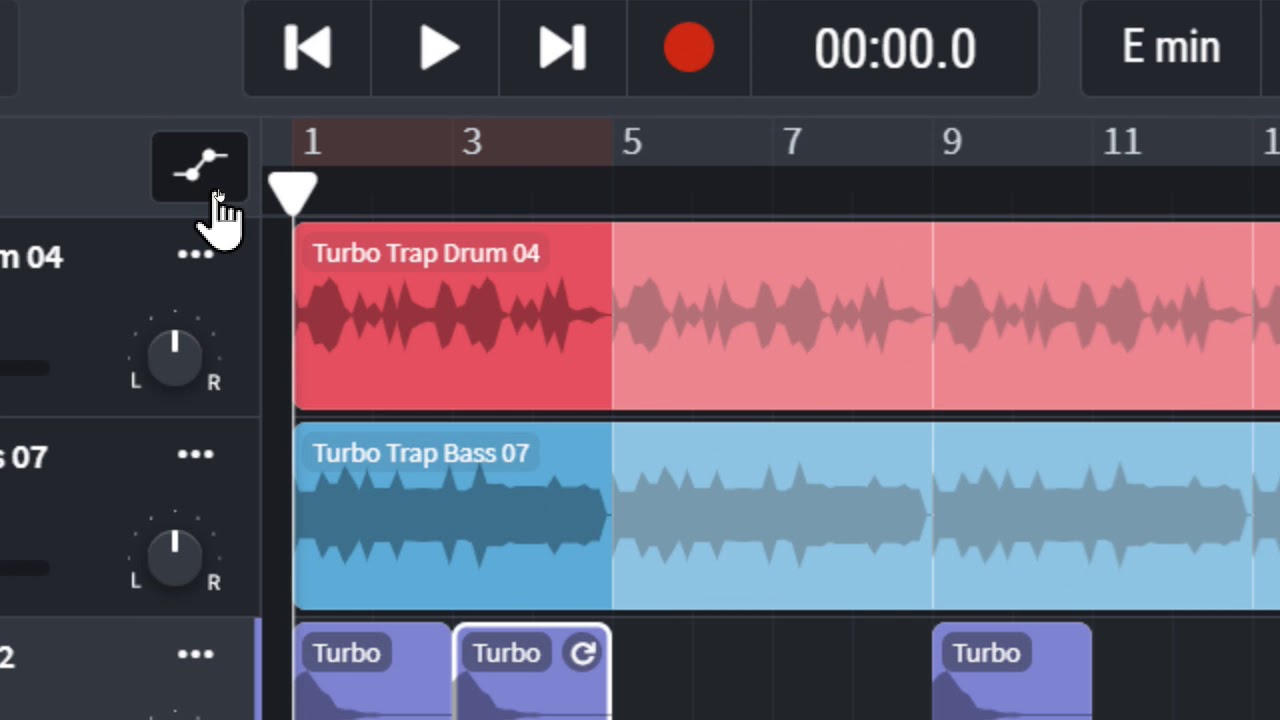This screenshot has width=1280, height=720.
Task: Click the white playhead marker
Action: [293, 193]
